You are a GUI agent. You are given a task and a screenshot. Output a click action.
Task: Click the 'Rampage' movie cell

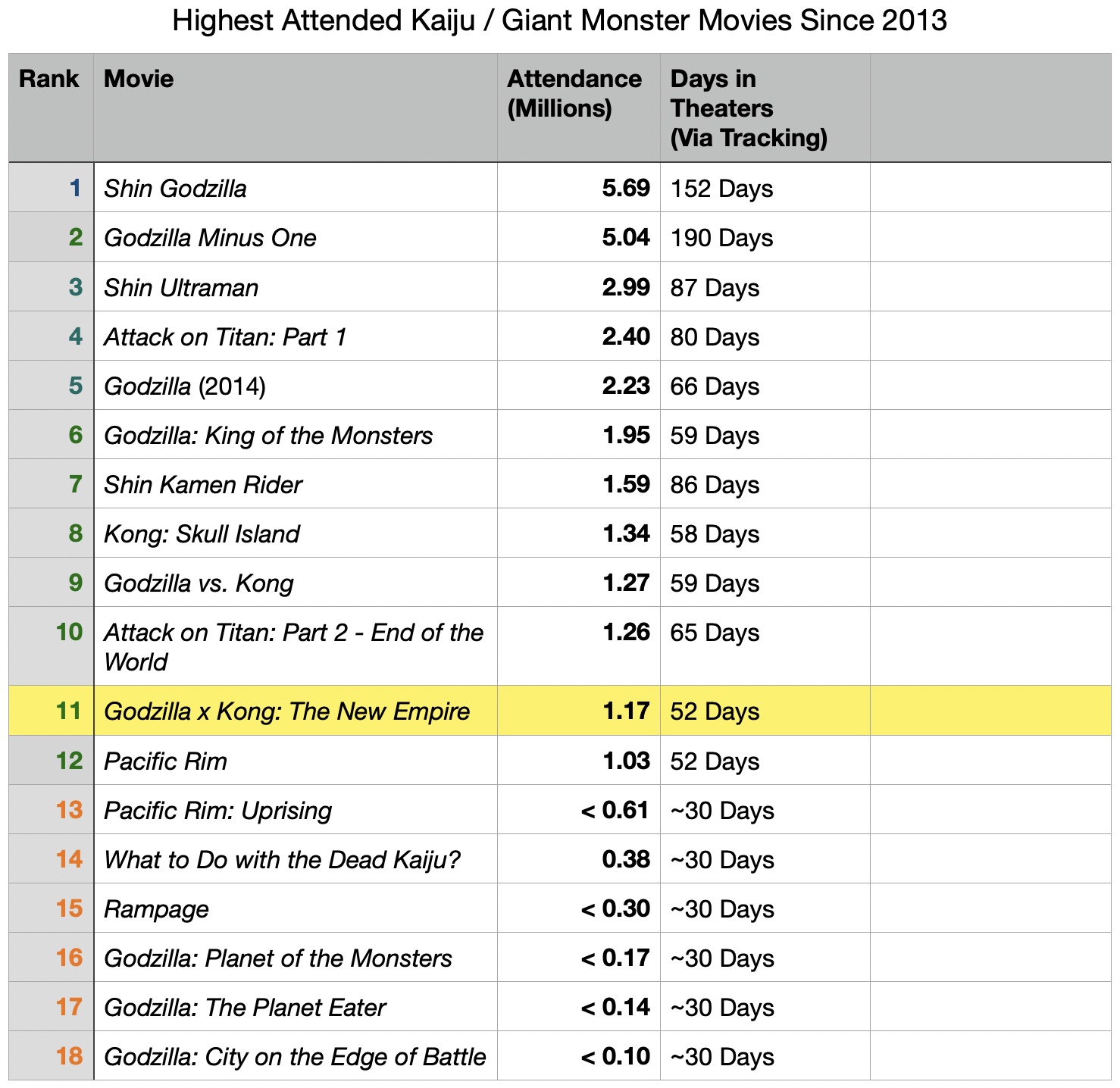[296, 908]
